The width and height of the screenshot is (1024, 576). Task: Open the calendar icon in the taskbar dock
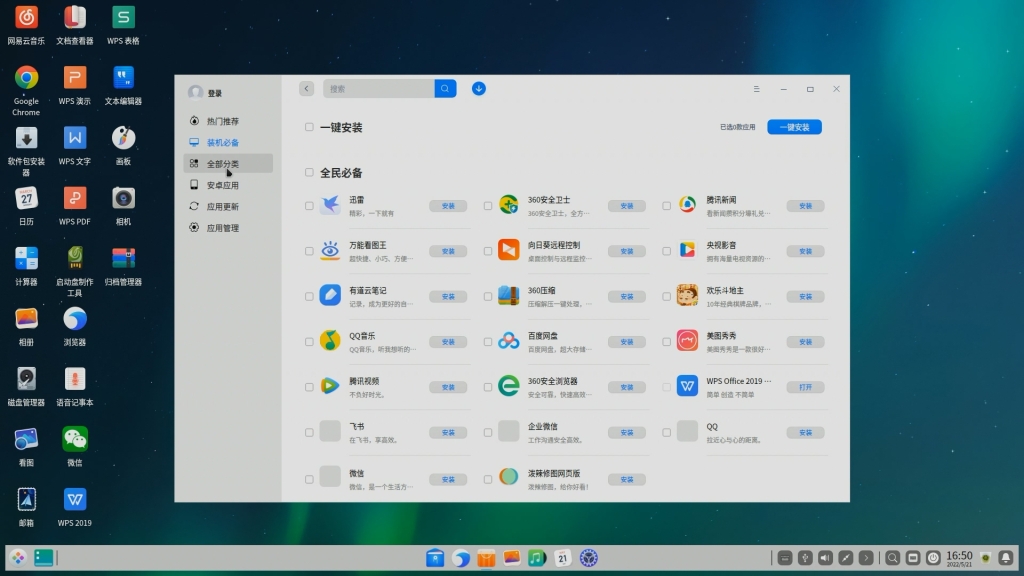pos(562,558)
